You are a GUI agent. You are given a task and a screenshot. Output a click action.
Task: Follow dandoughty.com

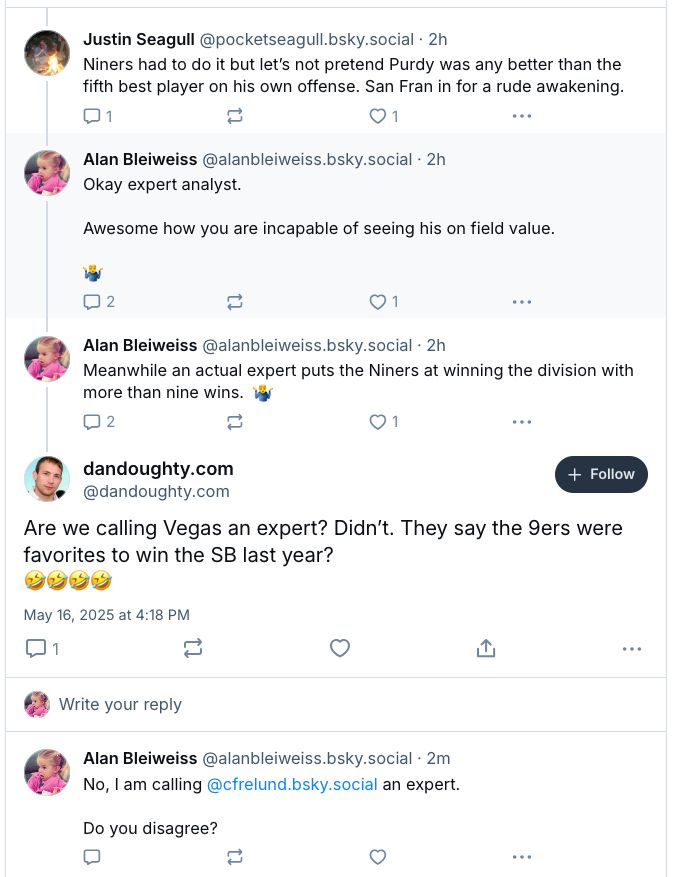[x=601, y=474]
